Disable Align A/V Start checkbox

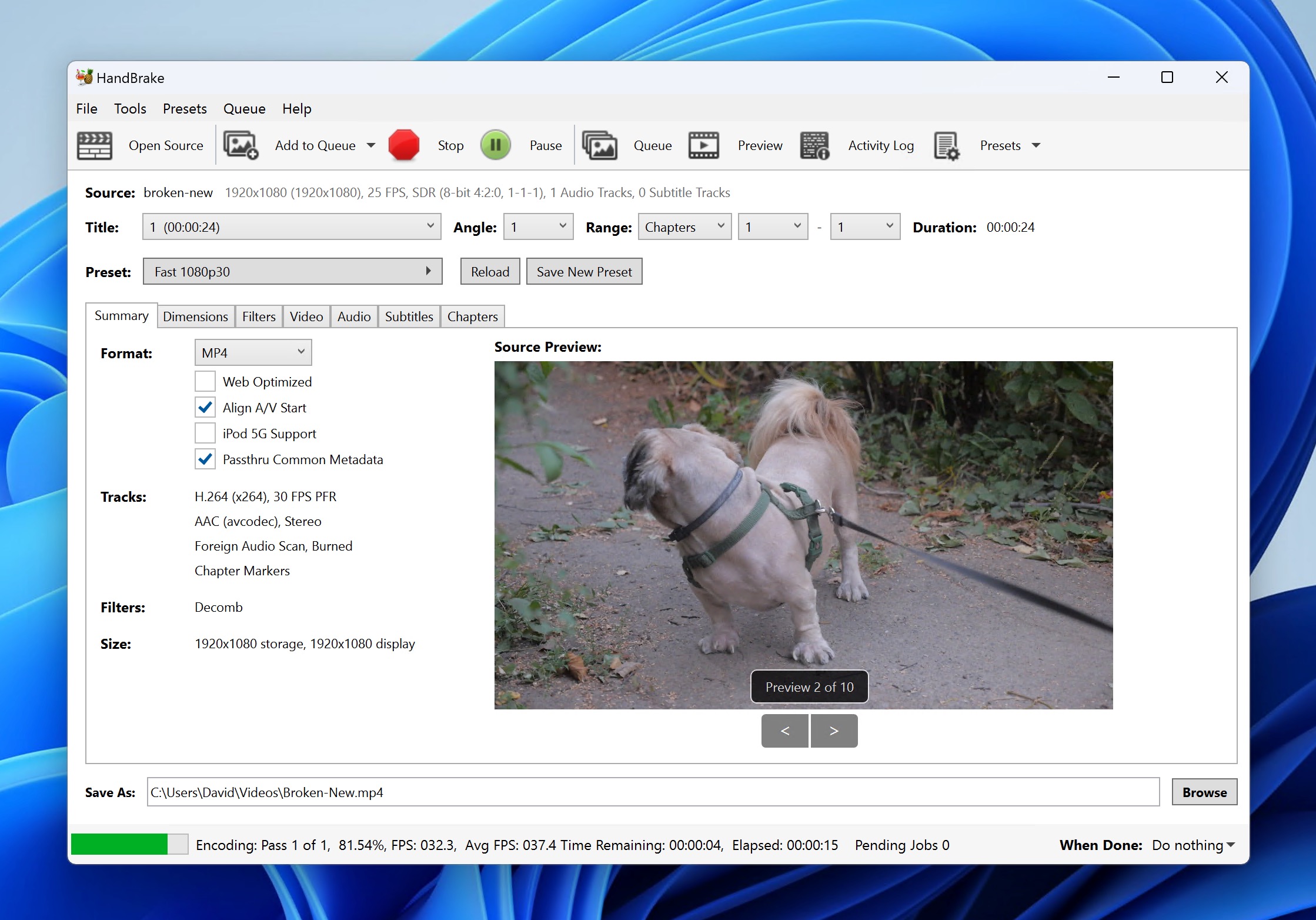204,407
